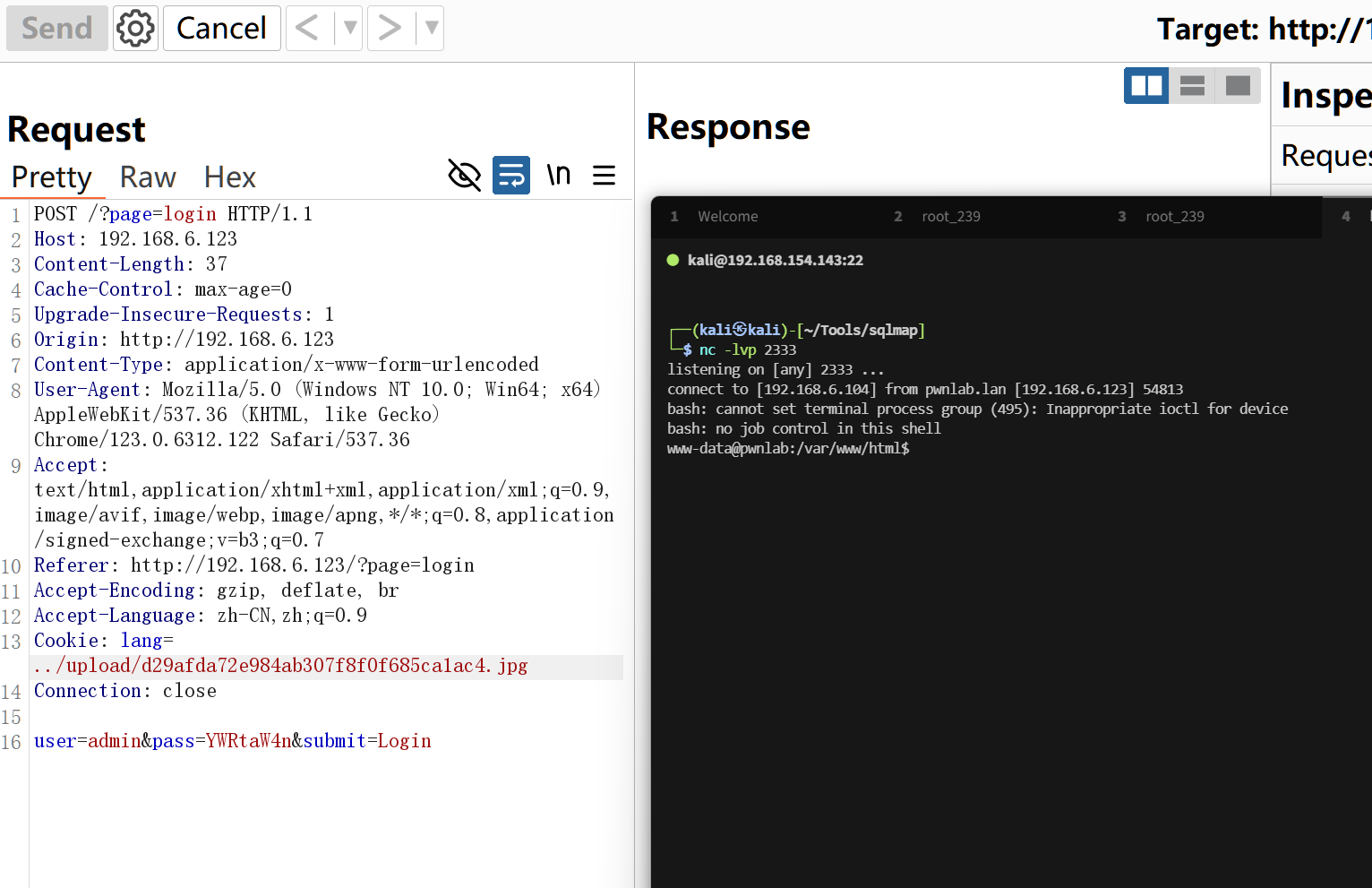Open the request editor hamburger menu
Screen dimensions: 1372x888
[605, 175]
